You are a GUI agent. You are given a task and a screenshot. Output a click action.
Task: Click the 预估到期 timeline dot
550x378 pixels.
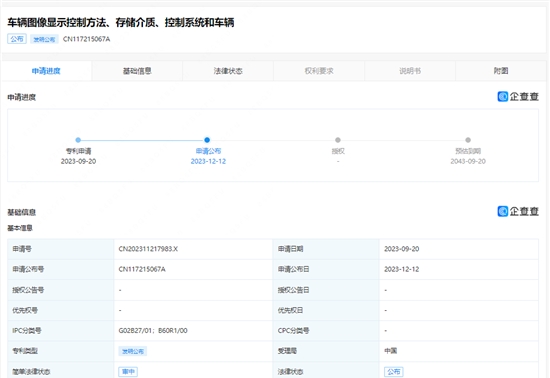tap(468, 140)
